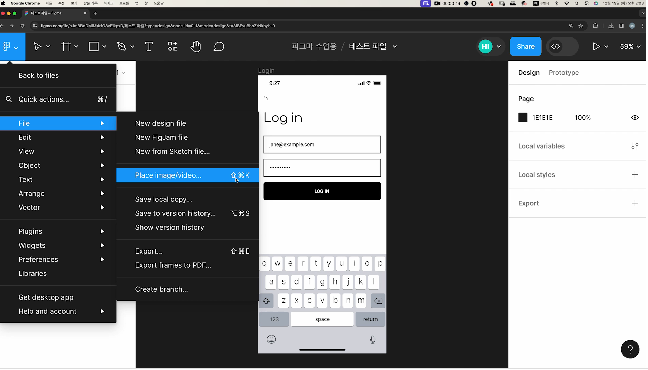Open the Preferences submenu
The height and width of the screenshot is (370, 648).
pyautogui.click(x=58, y=260)
